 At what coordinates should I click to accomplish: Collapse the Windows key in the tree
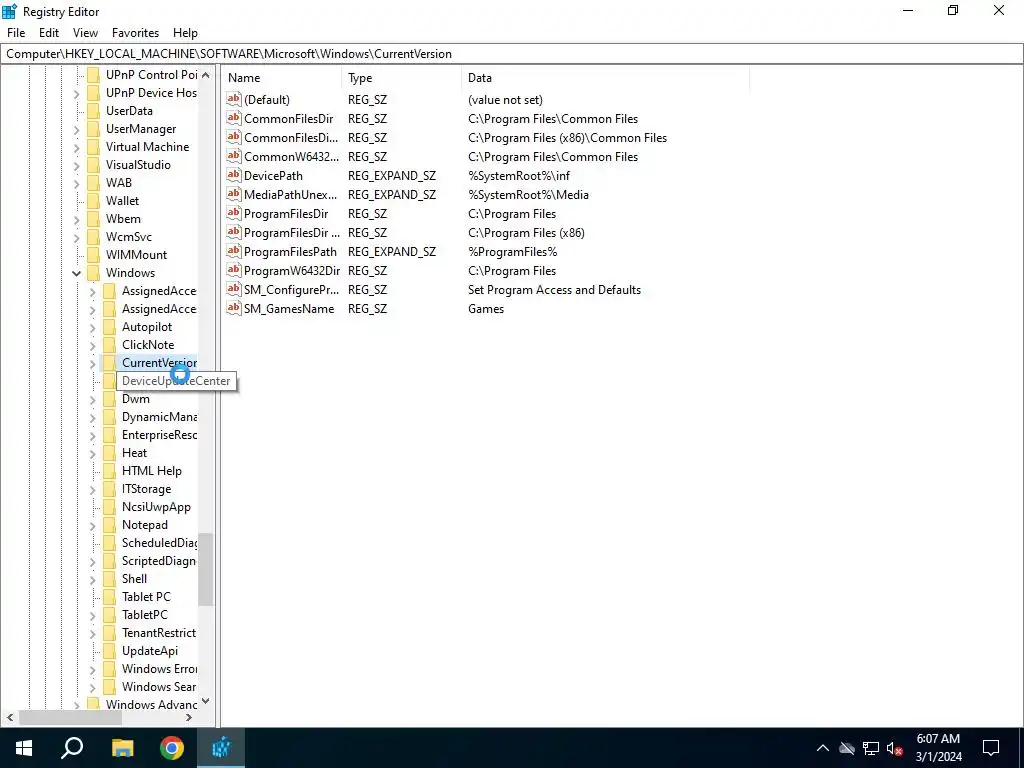click(x=76, y=273)
